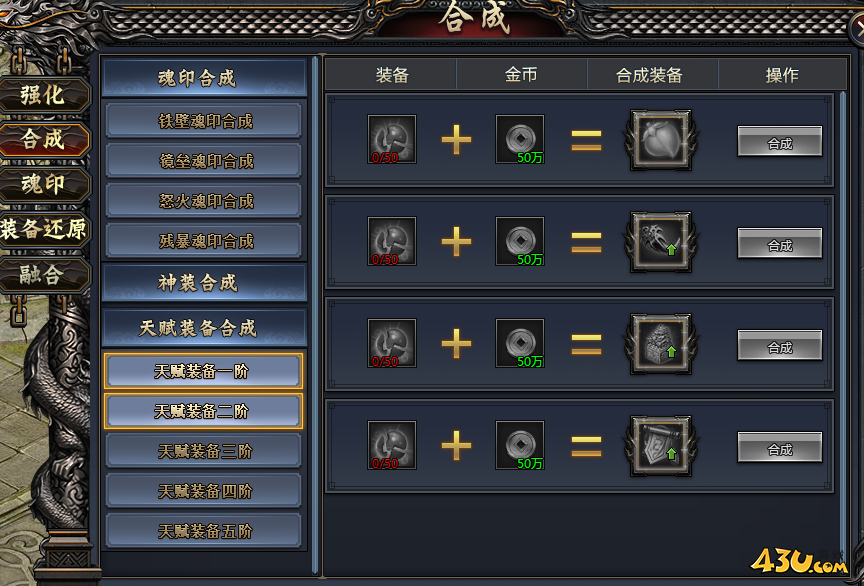Screen dimensions: 864x586
Task: Choose 天赋装备五阶 option
Action: [x=204, y=531]
